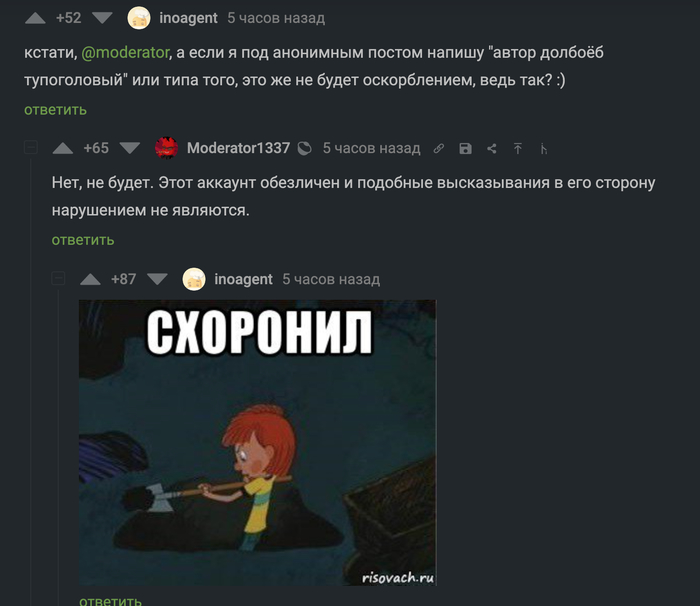Reply to Moderator1337's comment

pos(83,240)
